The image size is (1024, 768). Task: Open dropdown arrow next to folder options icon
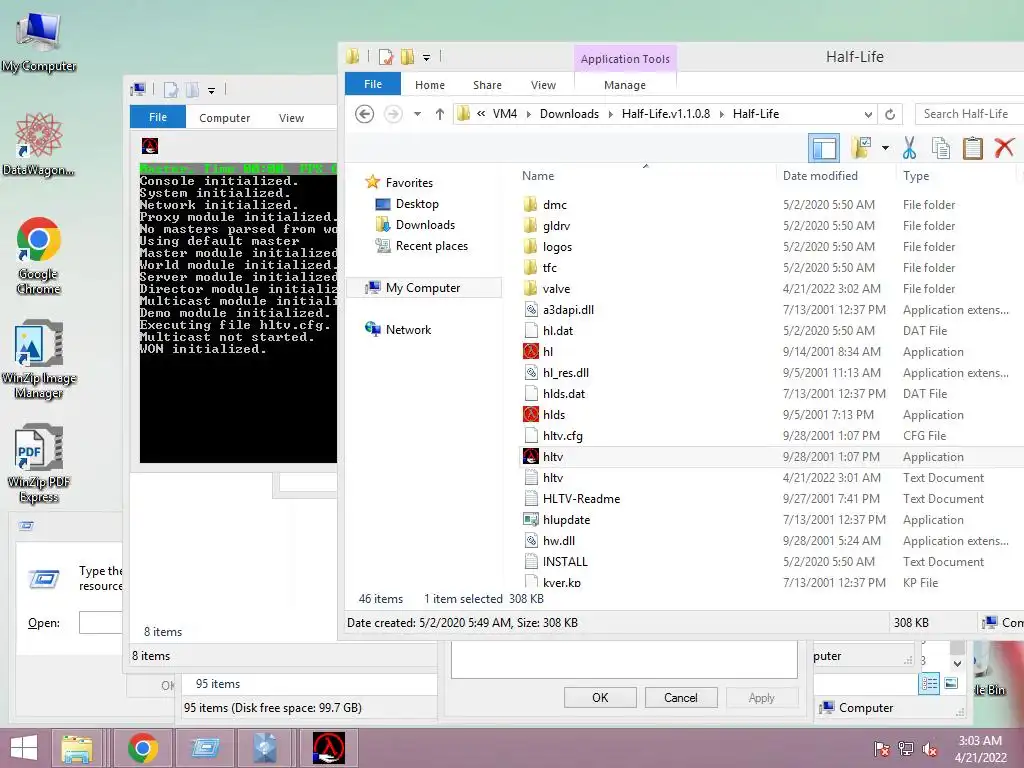885,148
